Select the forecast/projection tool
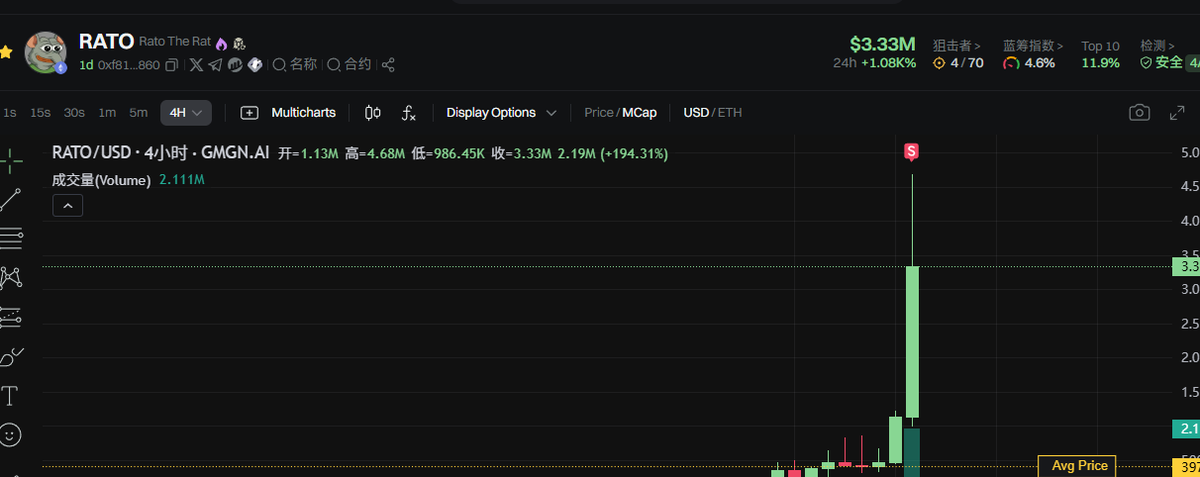Screen dimensions: 1200x477 [11, 317]
